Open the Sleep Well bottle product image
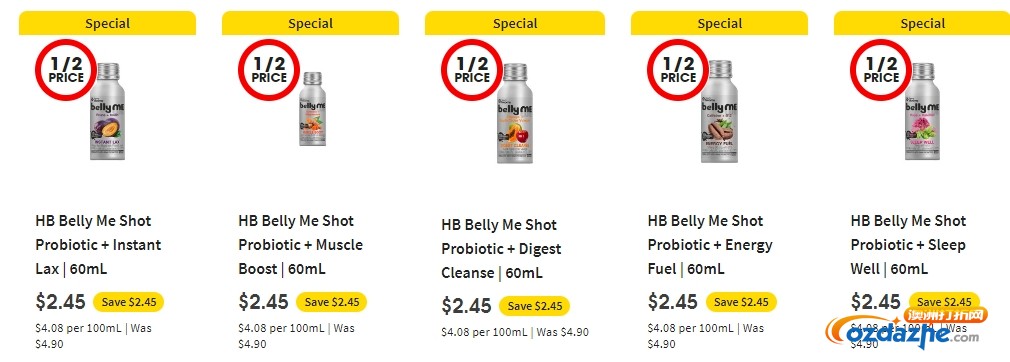The width and height of the screenshot is (1010, 362). (922, 111)
